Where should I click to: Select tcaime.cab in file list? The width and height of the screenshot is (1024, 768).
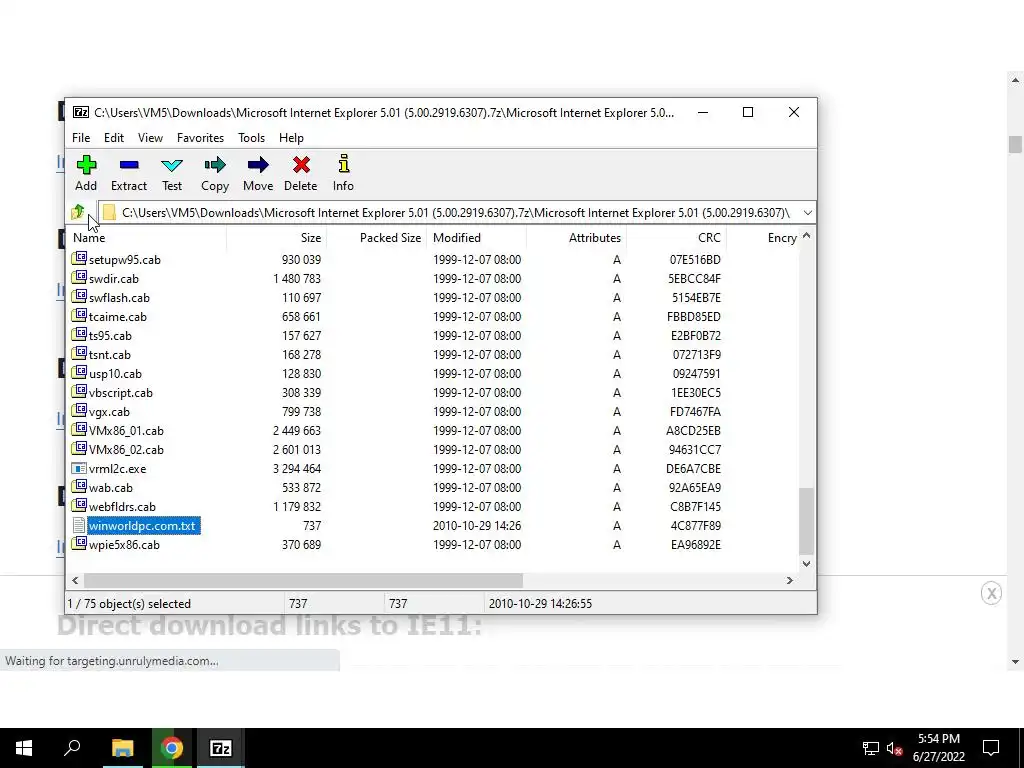click(118, 317)
